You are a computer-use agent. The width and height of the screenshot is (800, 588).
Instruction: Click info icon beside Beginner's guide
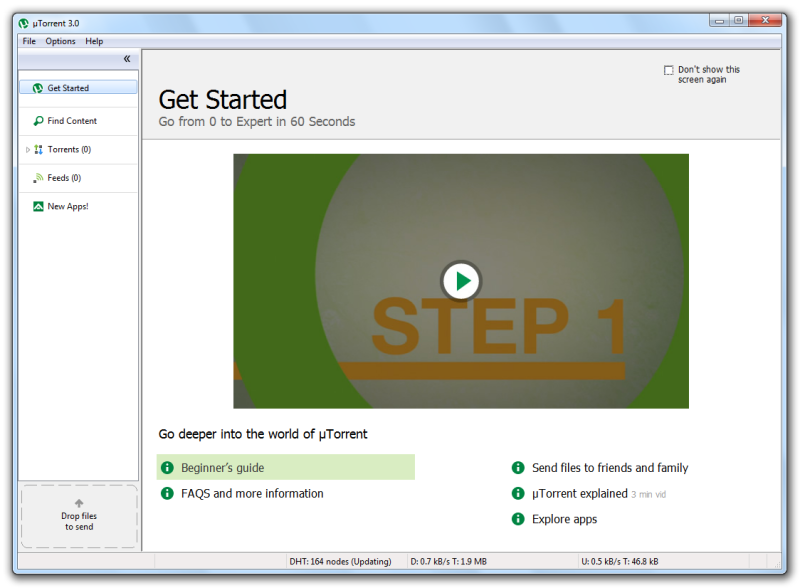pyautogui.click(x=167, y=468)
